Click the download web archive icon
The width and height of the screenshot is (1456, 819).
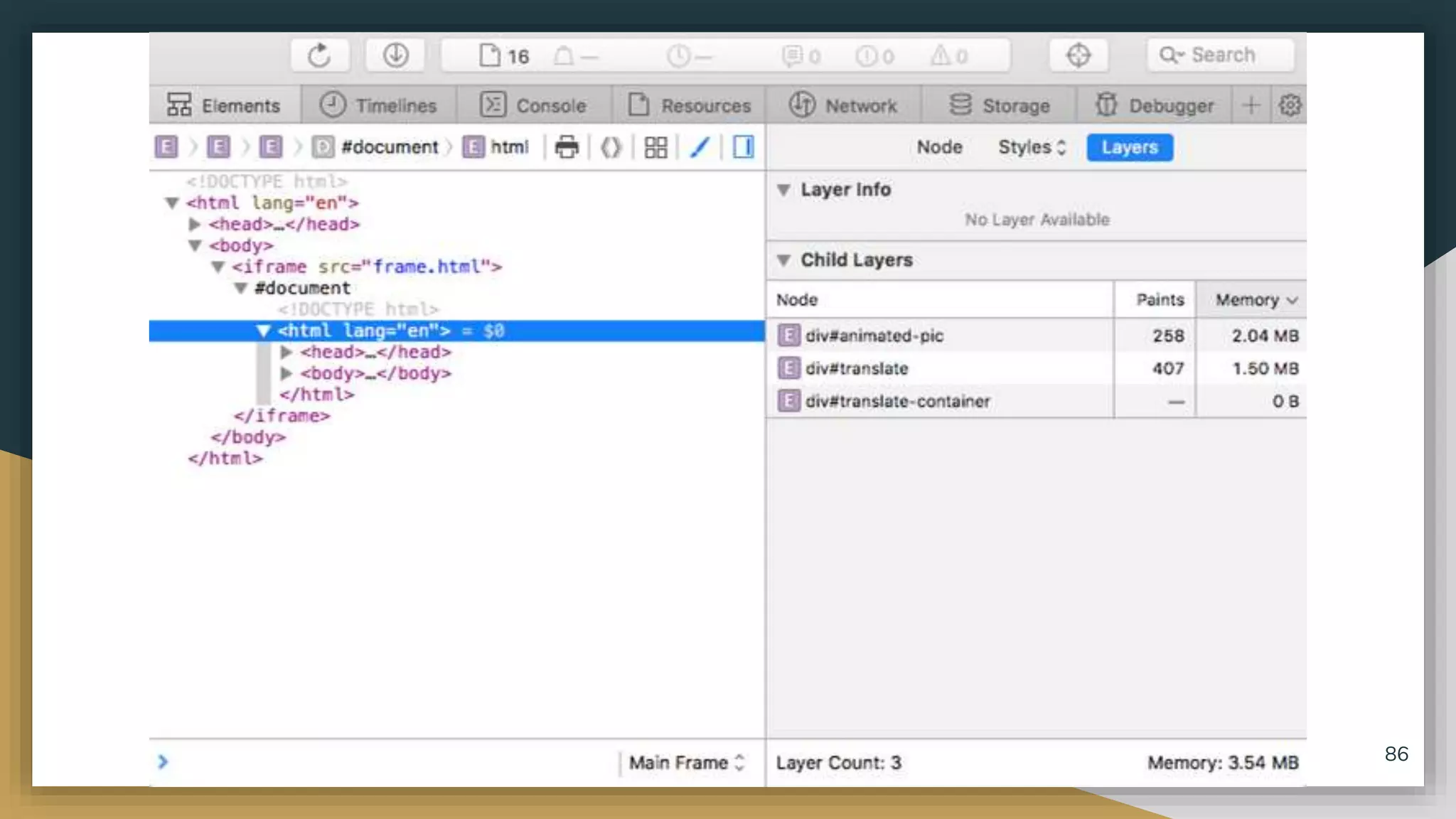pyautogui.click(x=395, y=55)
